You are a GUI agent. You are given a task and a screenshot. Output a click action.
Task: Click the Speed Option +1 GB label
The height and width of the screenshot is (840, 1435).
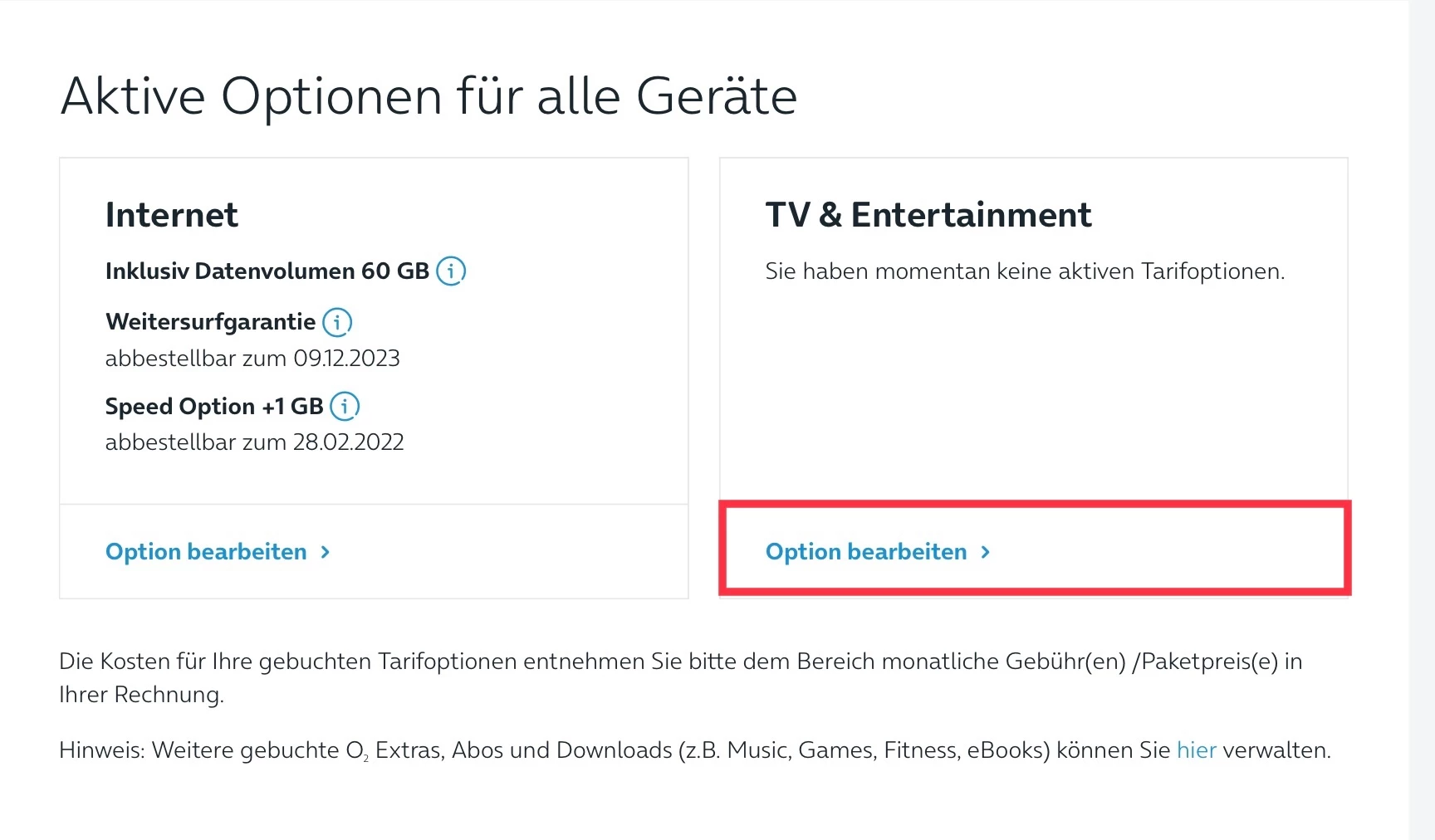click(x=213, y=407)
